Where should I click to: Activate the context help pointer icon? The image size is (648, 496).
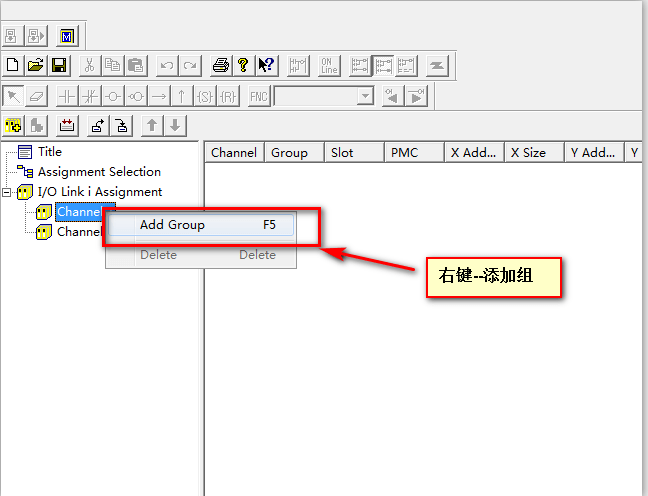pos(266,66)
